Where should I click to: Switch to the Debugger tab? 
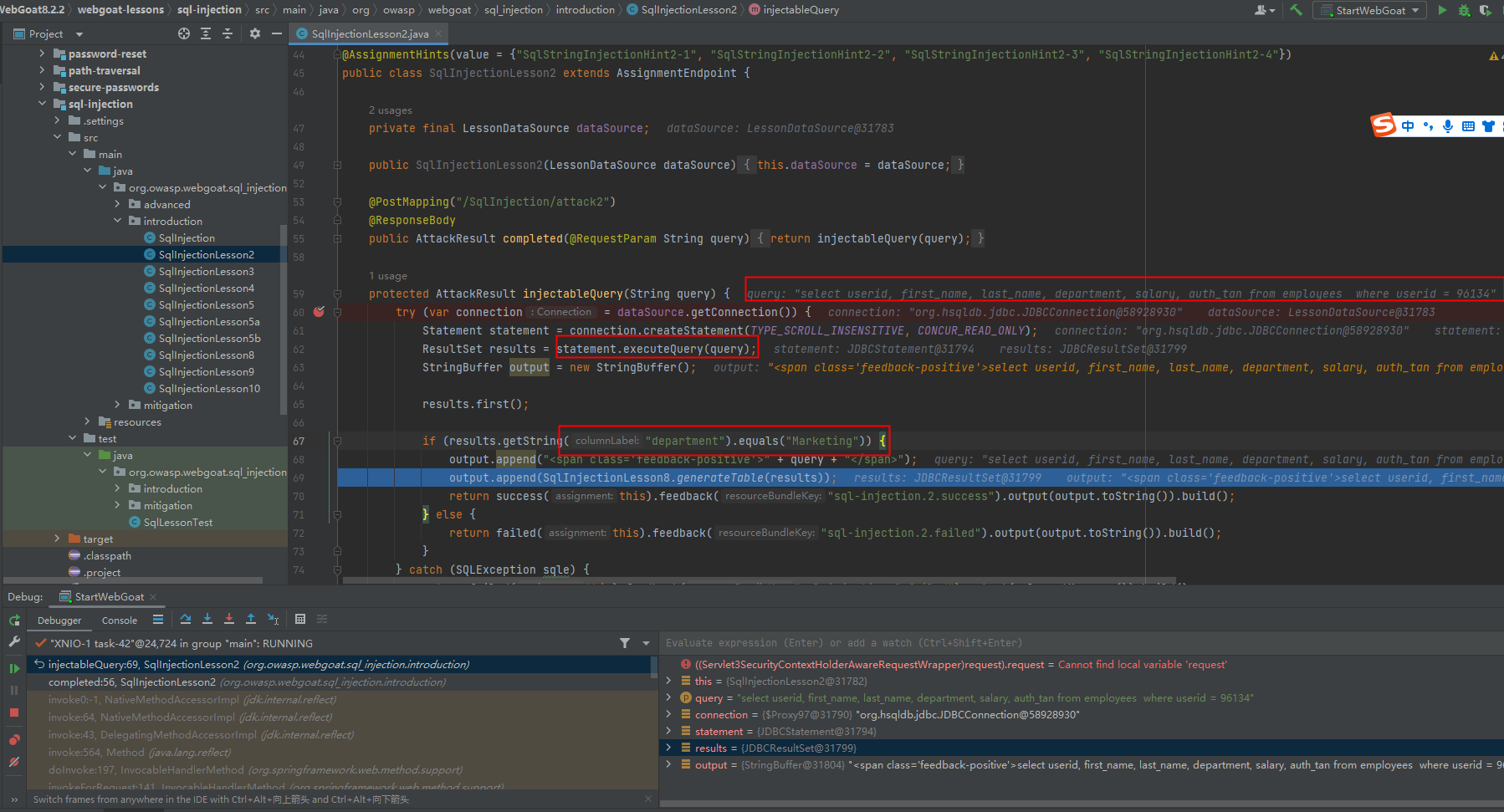click(x=59, y=620)
